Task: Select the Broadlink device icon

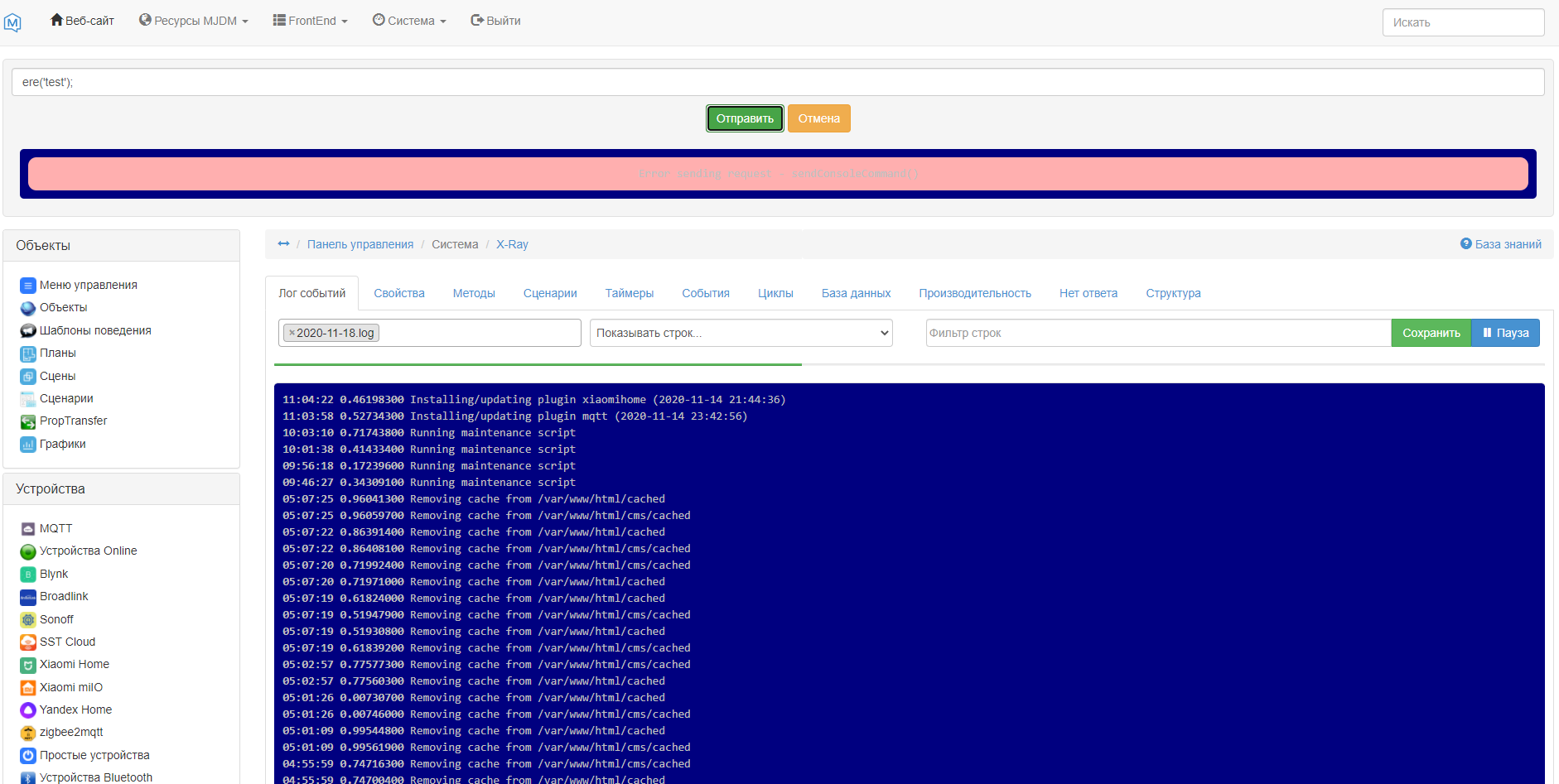Action: (28, 597)
